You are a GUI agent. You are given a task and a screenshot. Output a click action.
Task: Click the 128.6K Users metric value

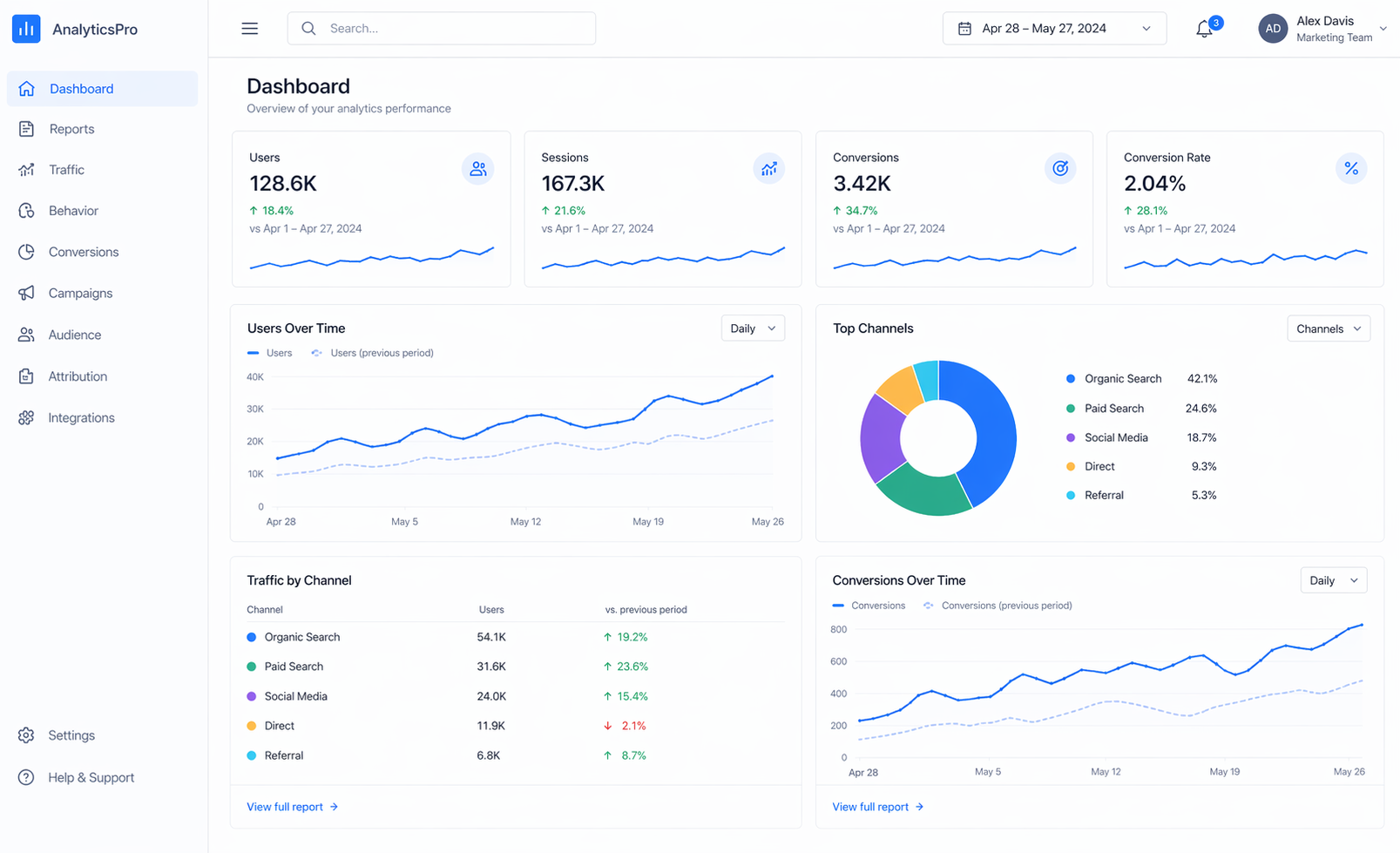click(283, 184)
